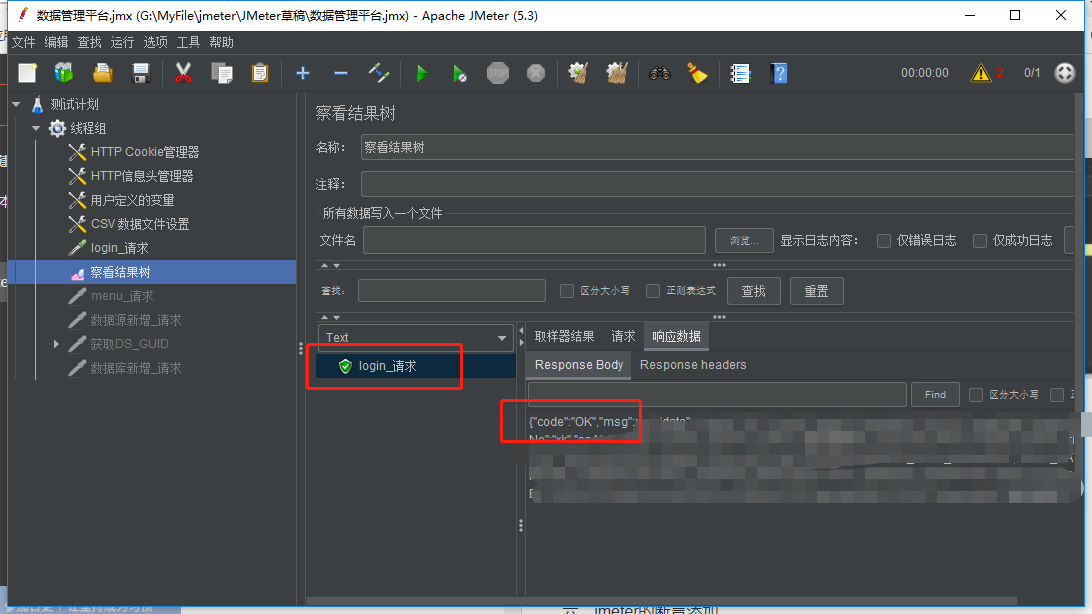Open the 工具 menu
Viewport: 1092px width, 614px height.
(188, 42)
